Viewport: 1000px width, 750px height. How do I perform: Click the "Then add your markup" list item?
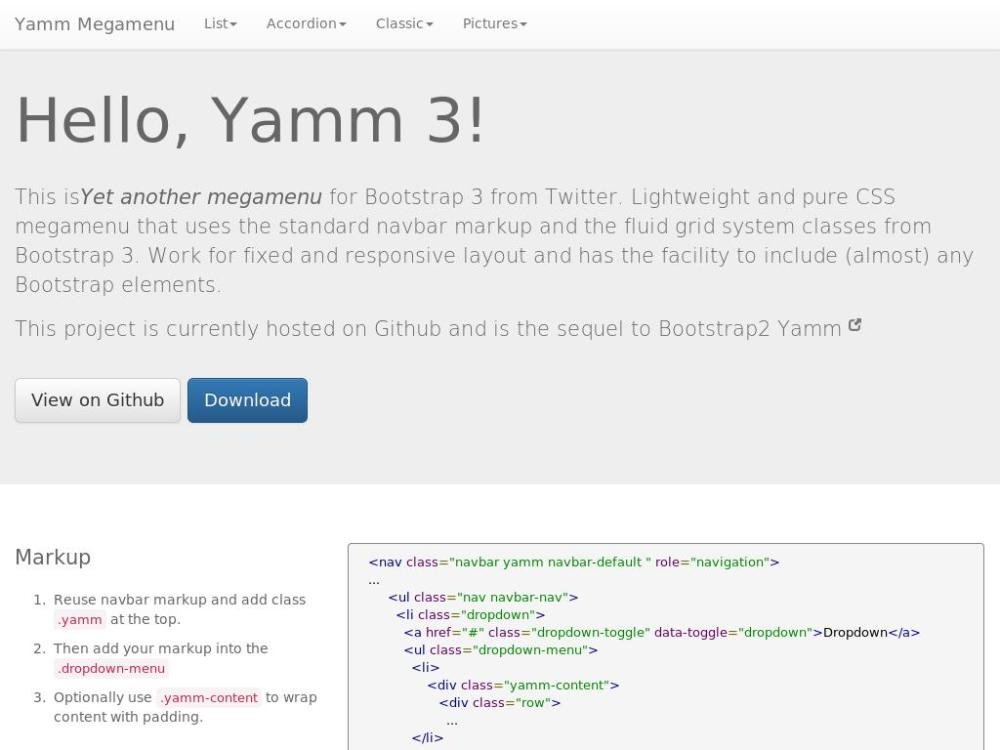pos(160,649)
